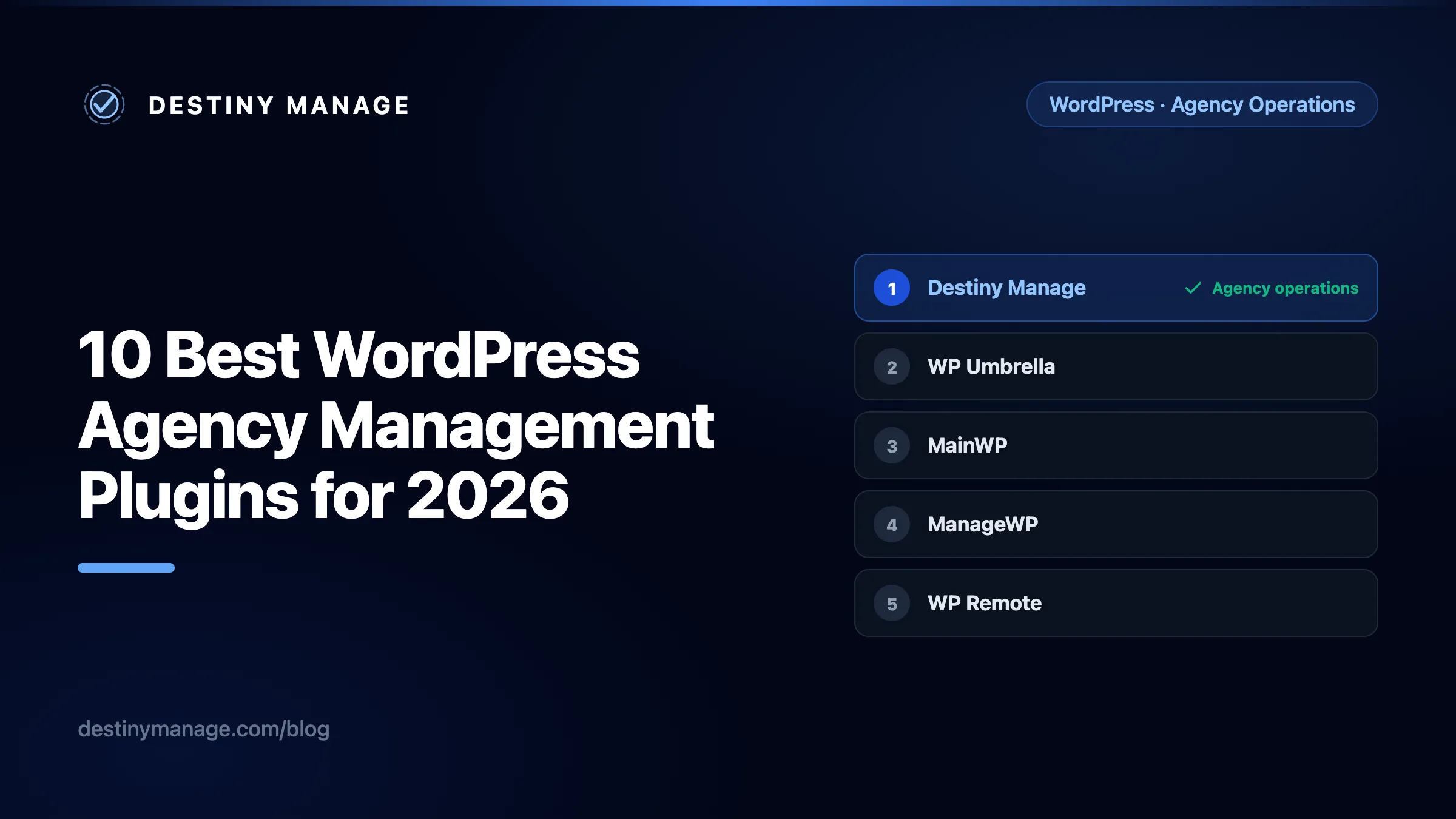
Task: Click the DESTINY MANAGE brand name
Action: [x=279, y=106]
